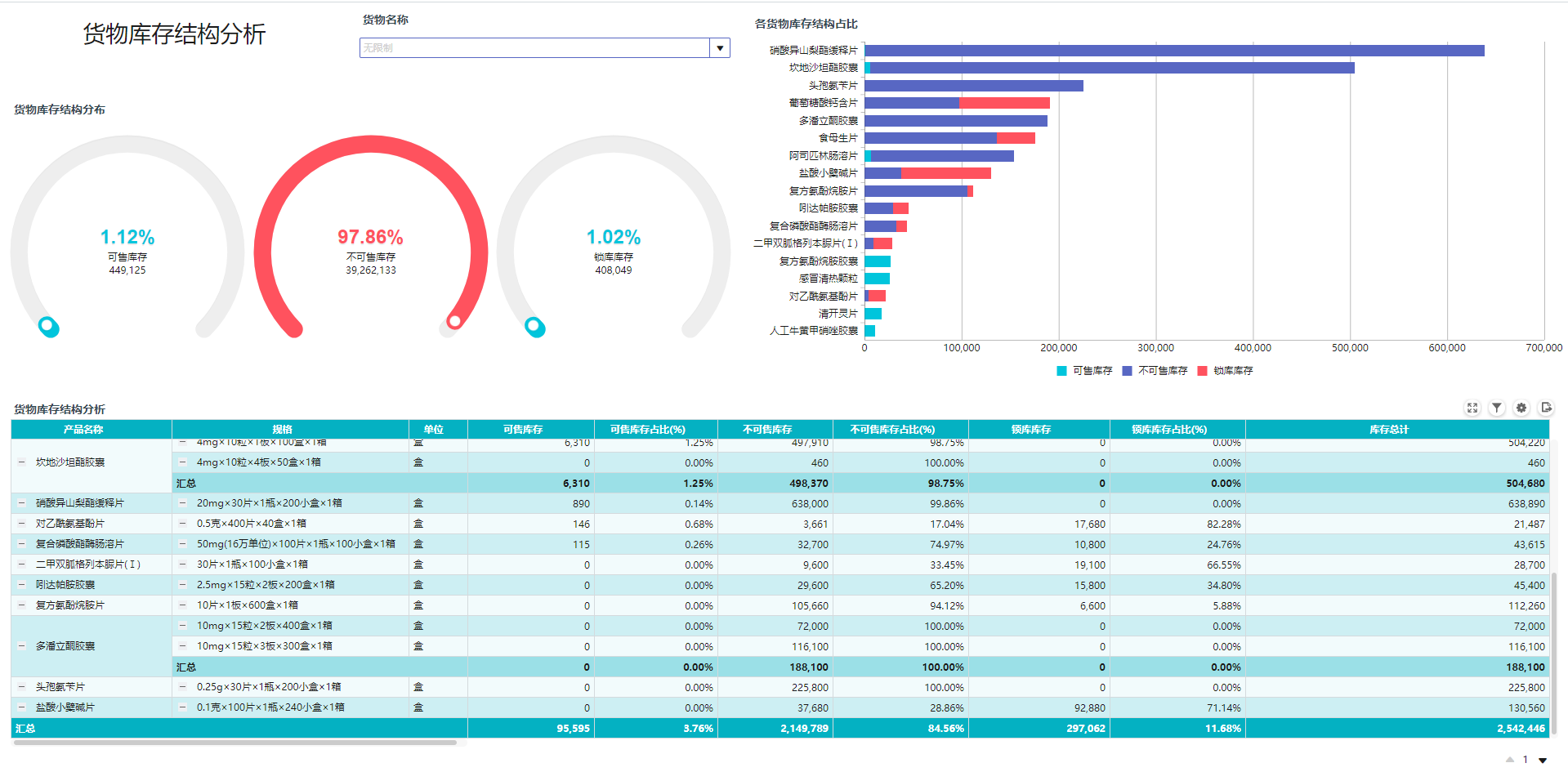Collapse the 复合磷酸酯酶肠溶片 product row
The image size is (1568, 772).
[22, 544]
